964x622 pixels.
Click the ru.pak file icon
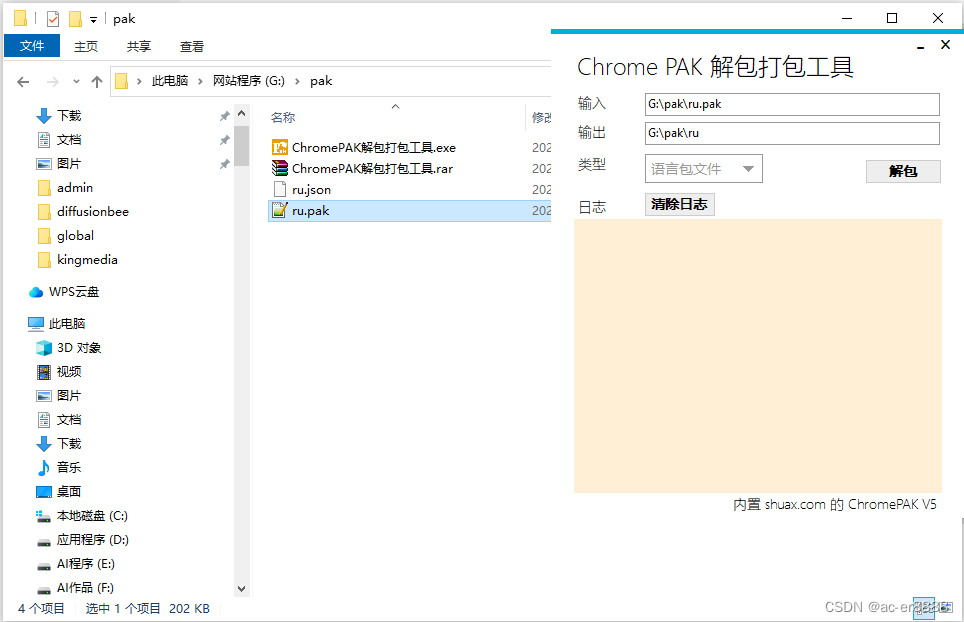click(x=280, y=210)
